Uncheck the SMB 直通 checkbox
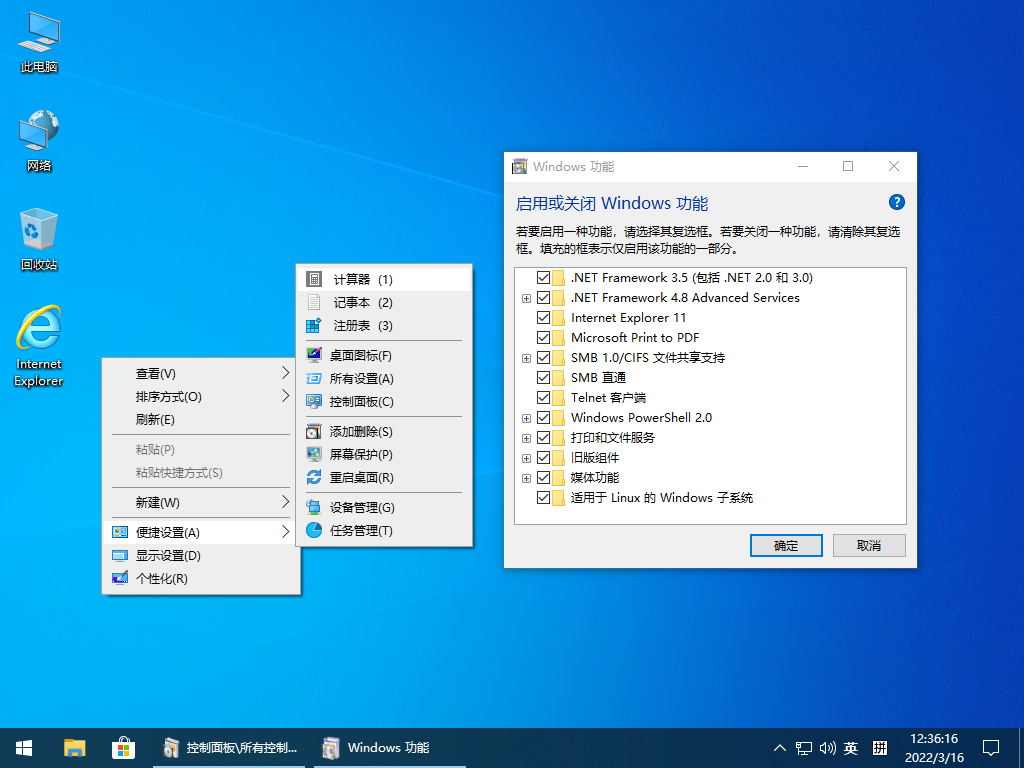The image size is (1024, 768). point(543,377)
